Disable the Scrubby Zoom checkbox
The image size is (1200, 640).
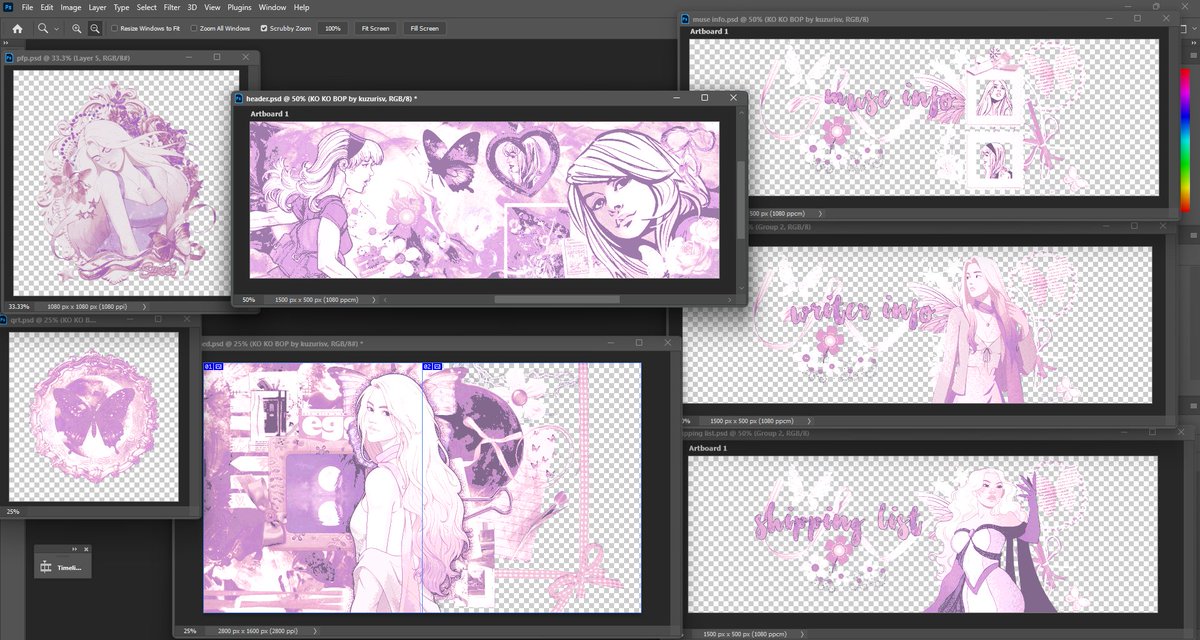click(x=264, y=28)
